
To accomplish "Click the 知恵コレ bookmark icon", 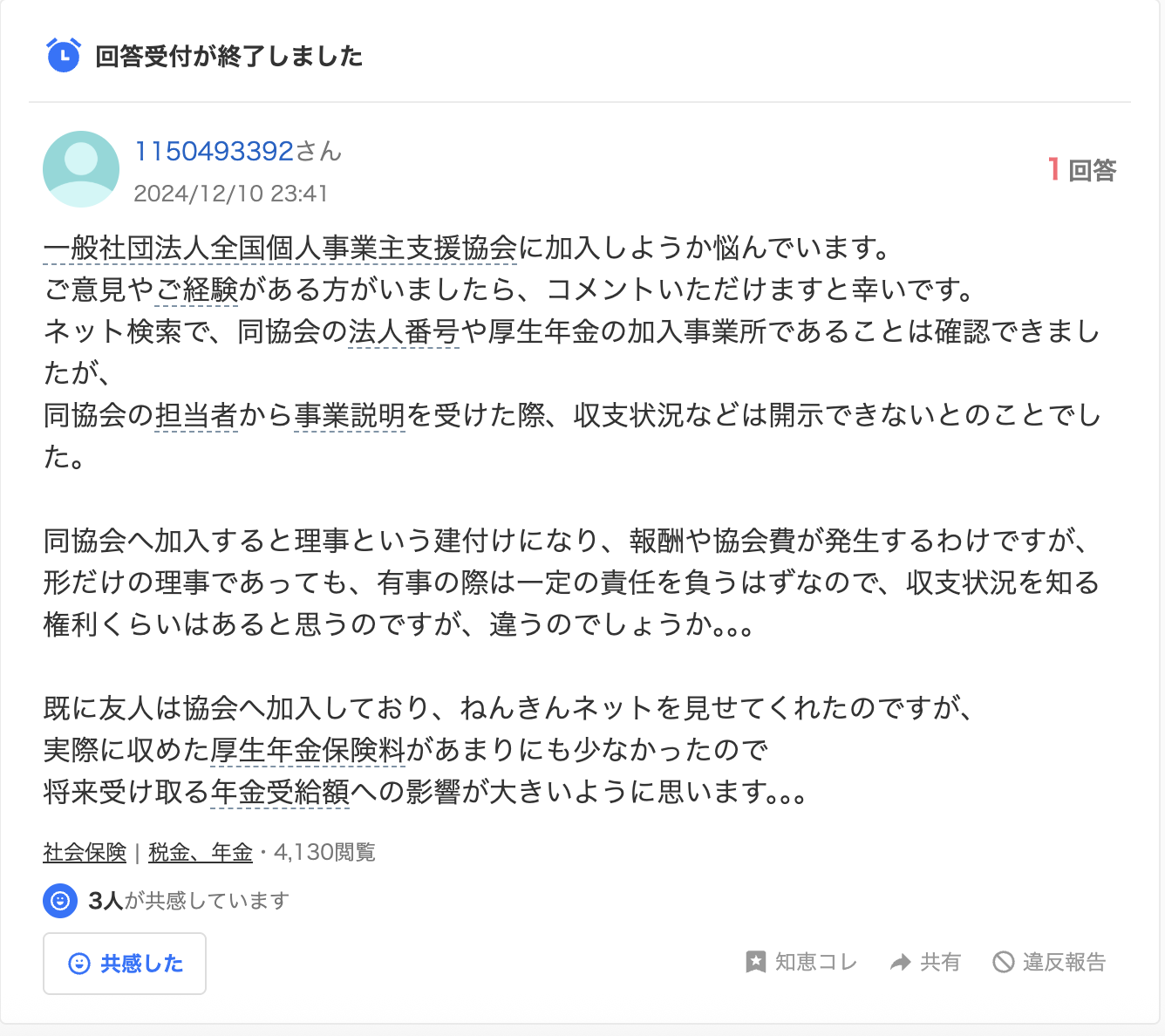I will [753, 962].
